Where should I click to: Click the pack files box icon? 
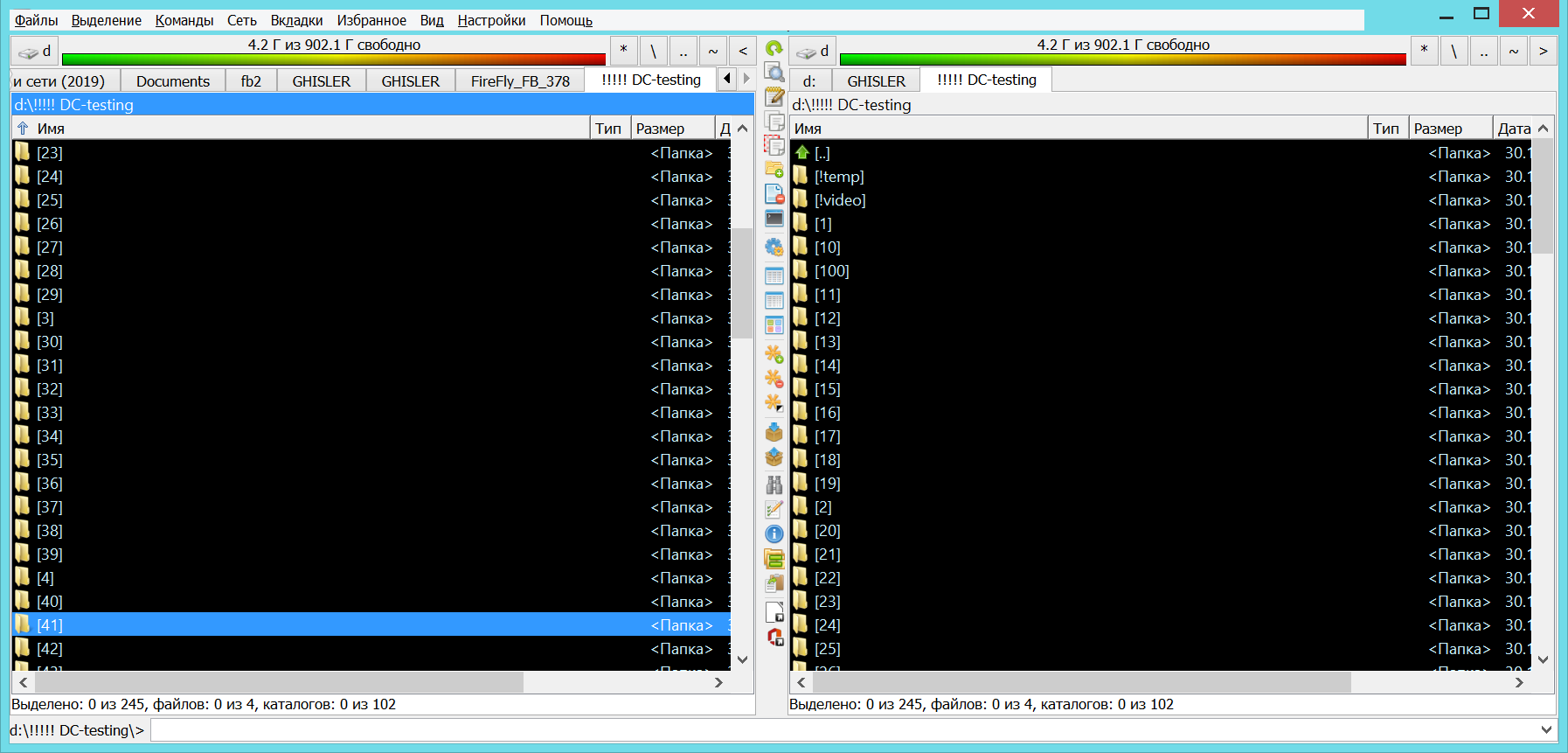tap(774, 432)
